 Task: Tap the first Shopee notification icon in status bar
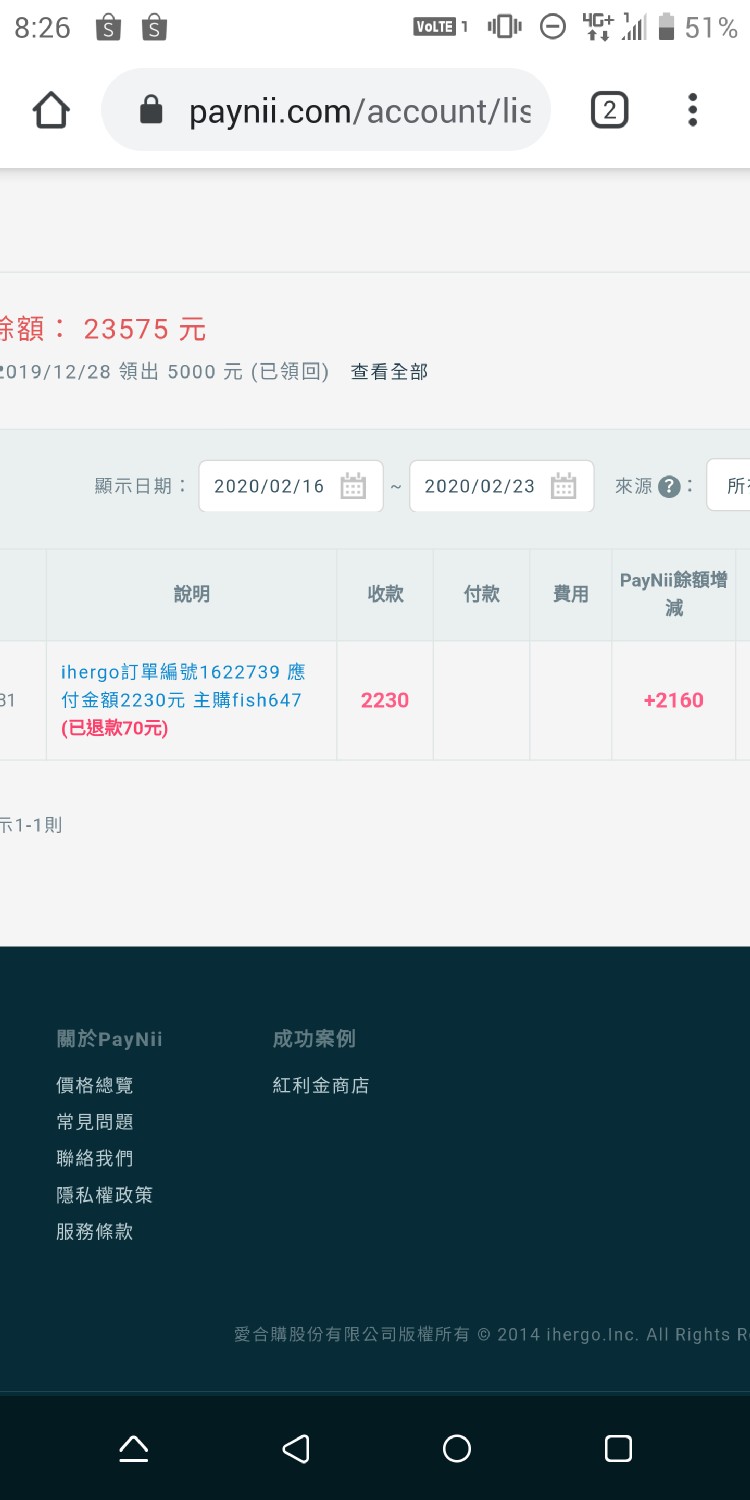[108, 28]
